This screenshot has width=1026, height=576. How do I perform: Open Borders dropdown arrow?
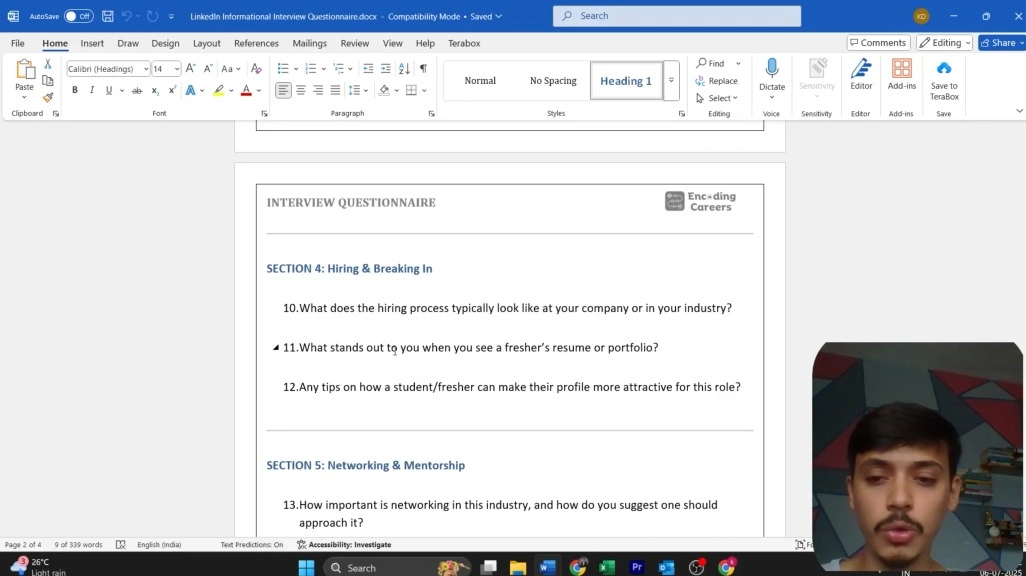tap(424, 90)
